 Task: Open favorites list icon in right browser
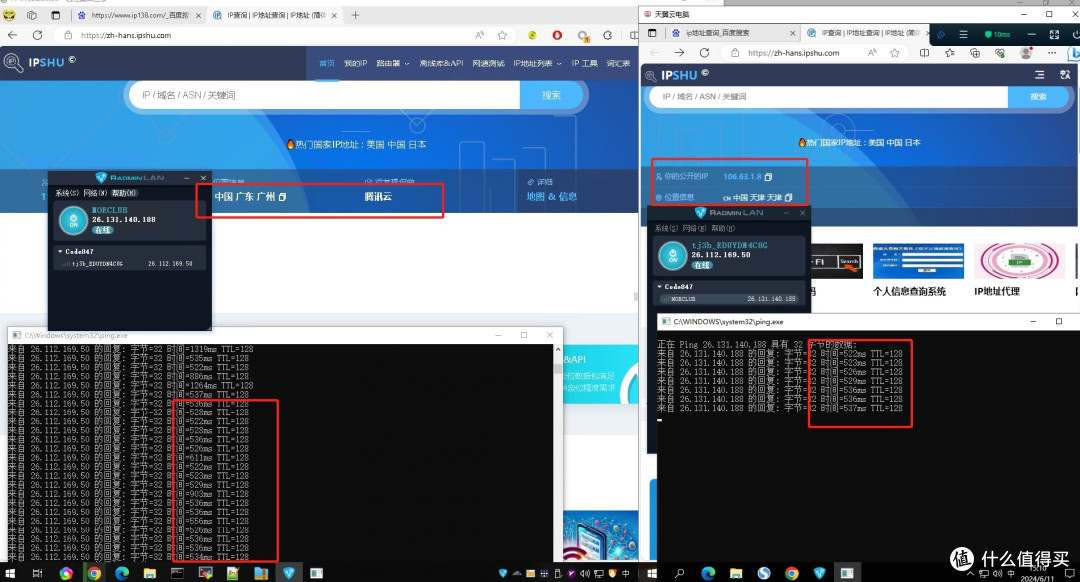pyautogui.click(x=950, y=52)
